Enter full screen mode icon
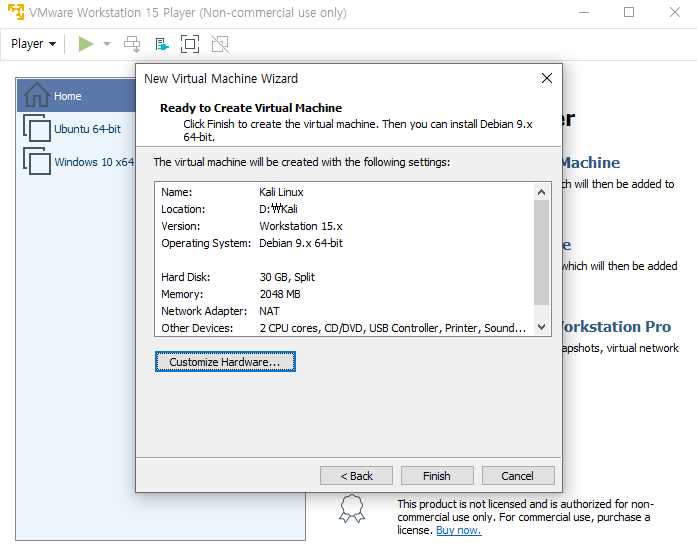The image size is (697, 553). (190, 44)
